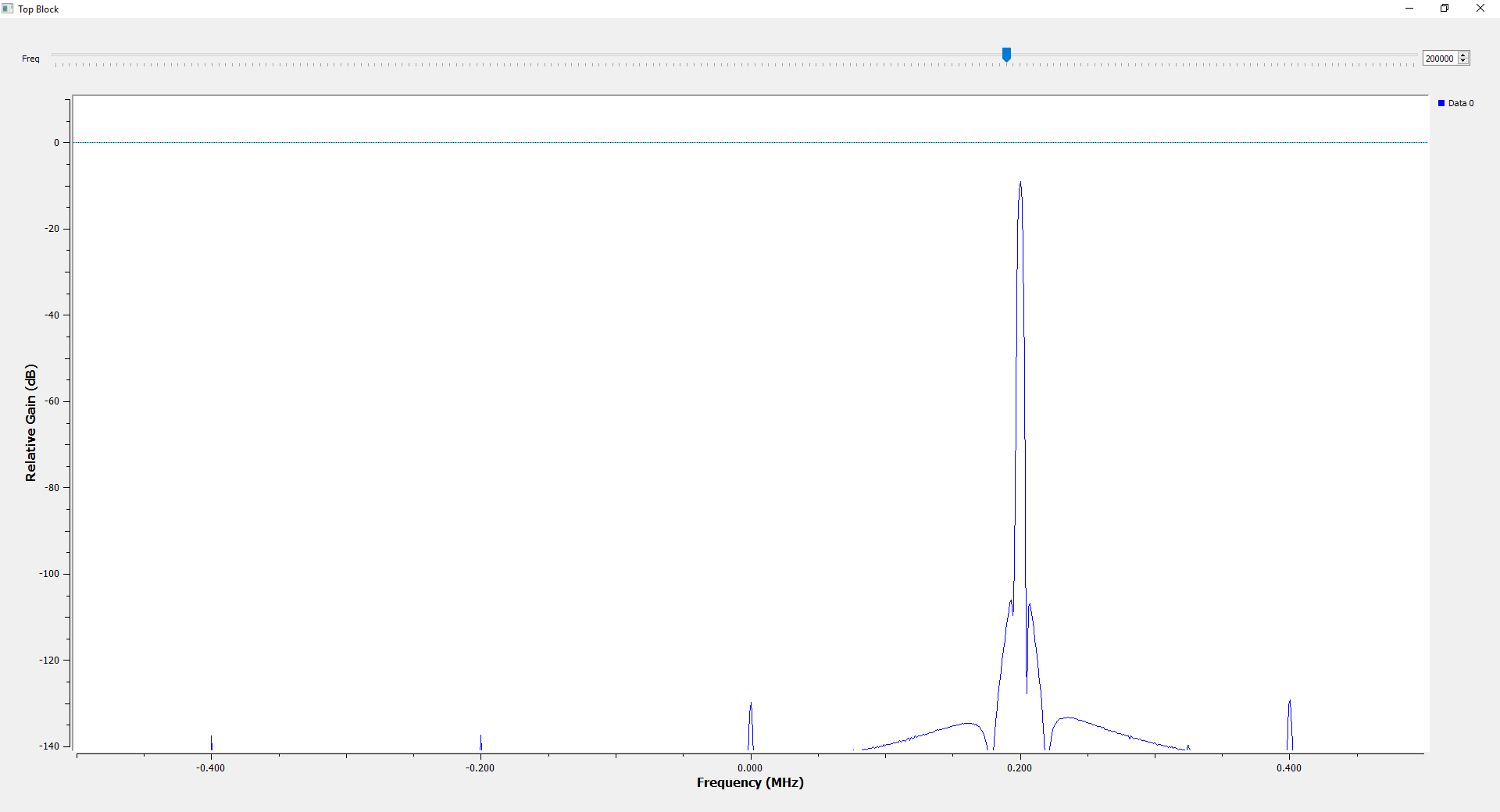Click the 0.000 frequency axis tick label
The image size is (1500, 812).
[750, 768]
